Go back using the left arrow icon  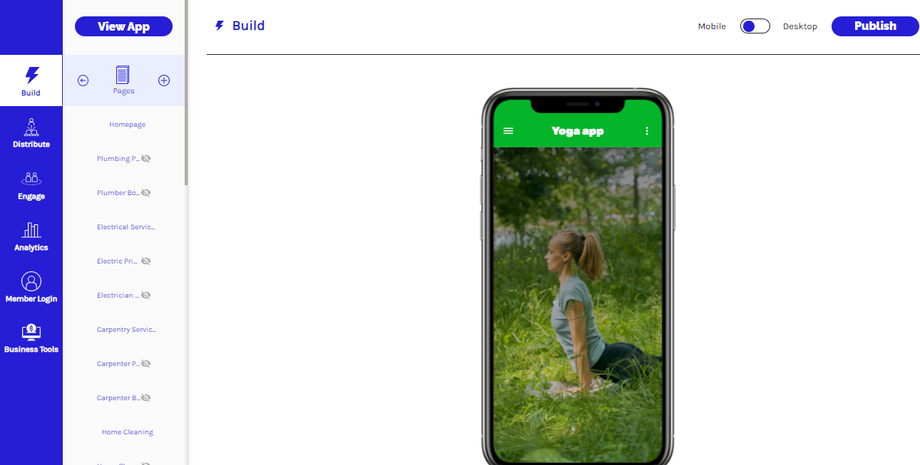tap(83, 80)
